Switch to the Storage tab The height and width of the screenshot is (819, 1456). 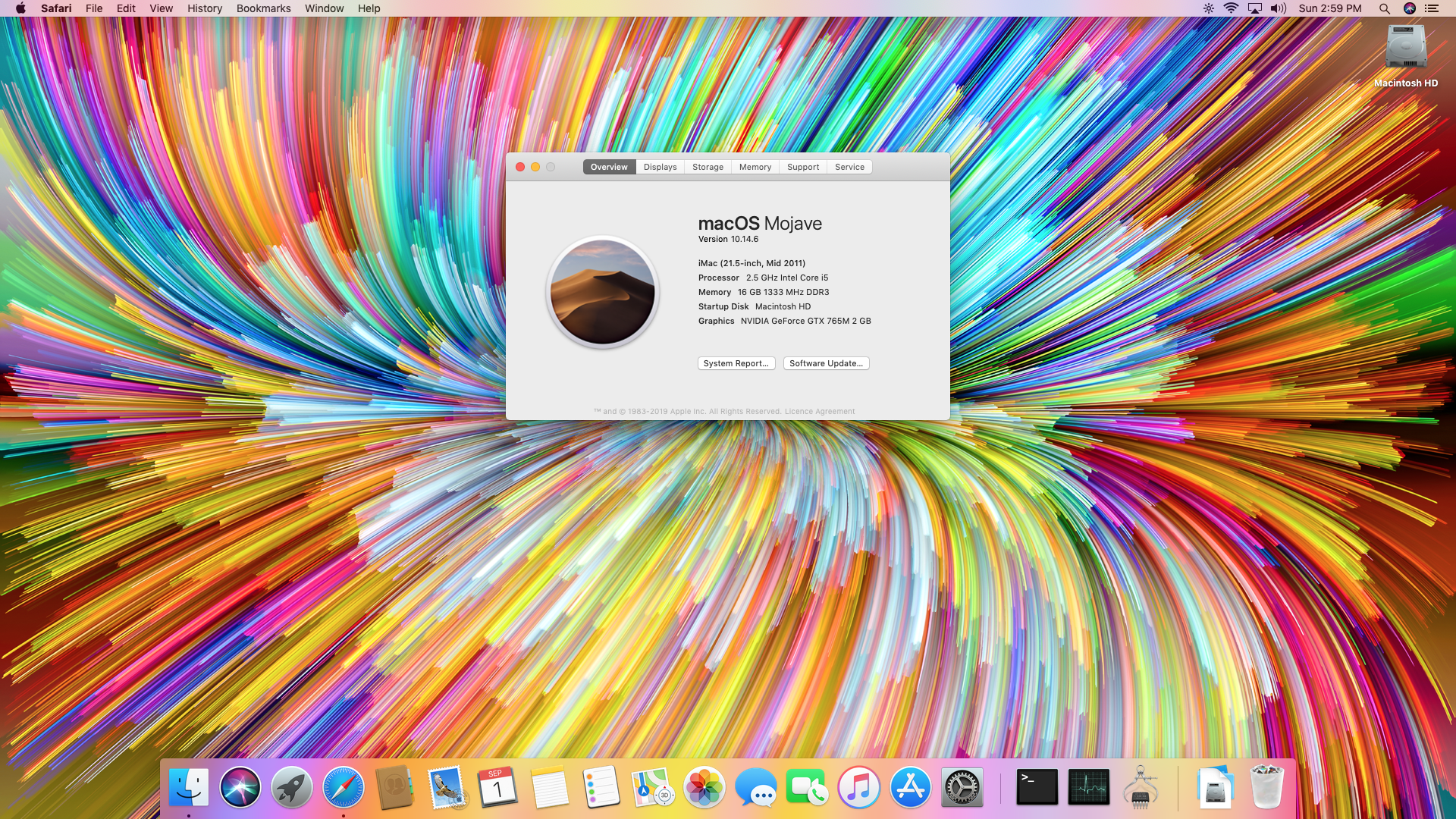[x=708, y=167]
